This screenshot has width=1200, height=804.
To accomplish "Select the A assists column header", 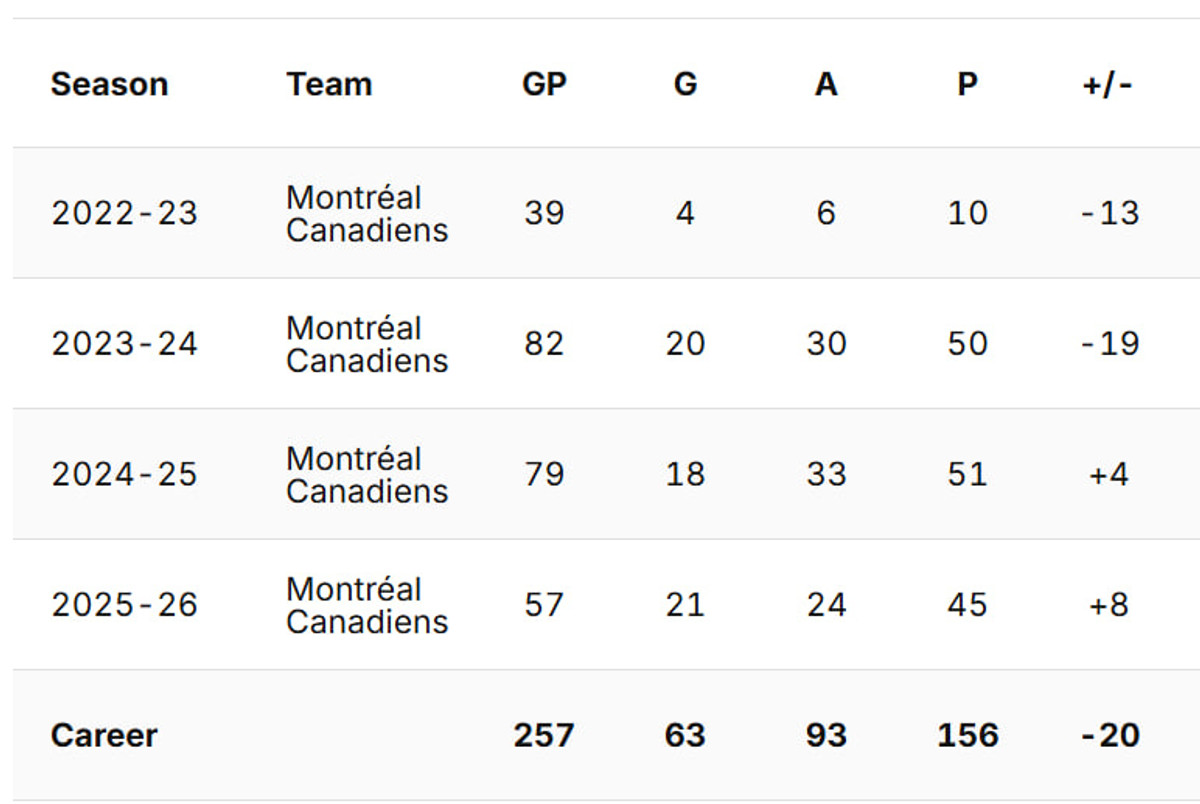I will click(825, 84).
